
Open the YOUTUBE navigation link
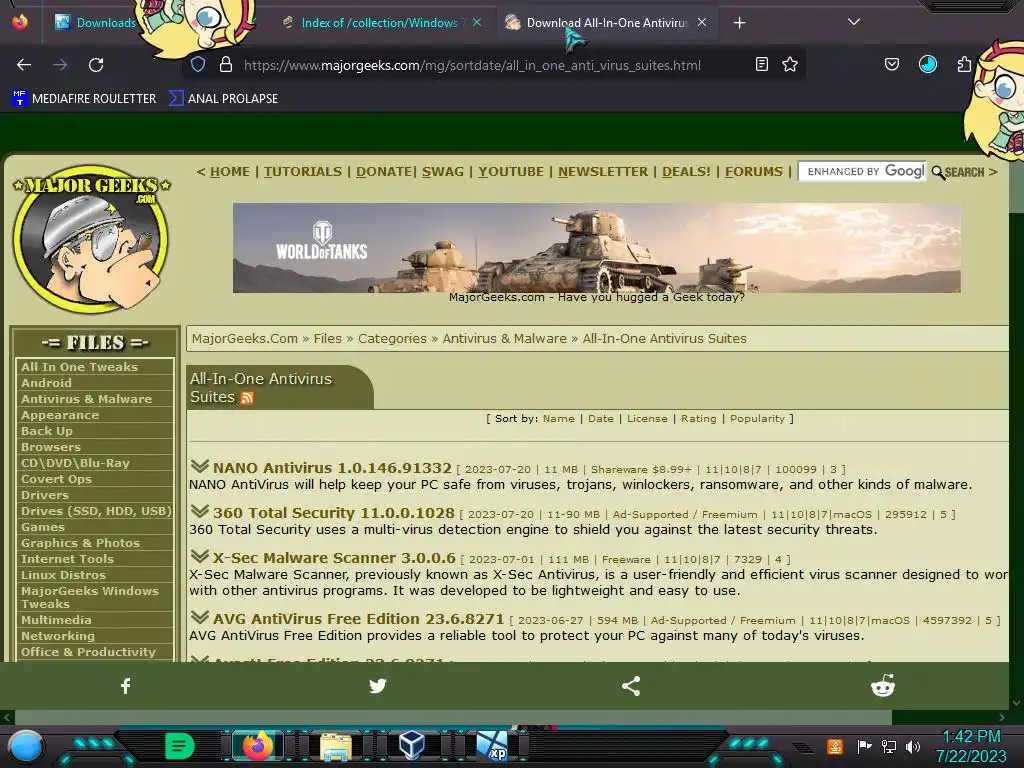pyautogui.click(x=511, y=172)
